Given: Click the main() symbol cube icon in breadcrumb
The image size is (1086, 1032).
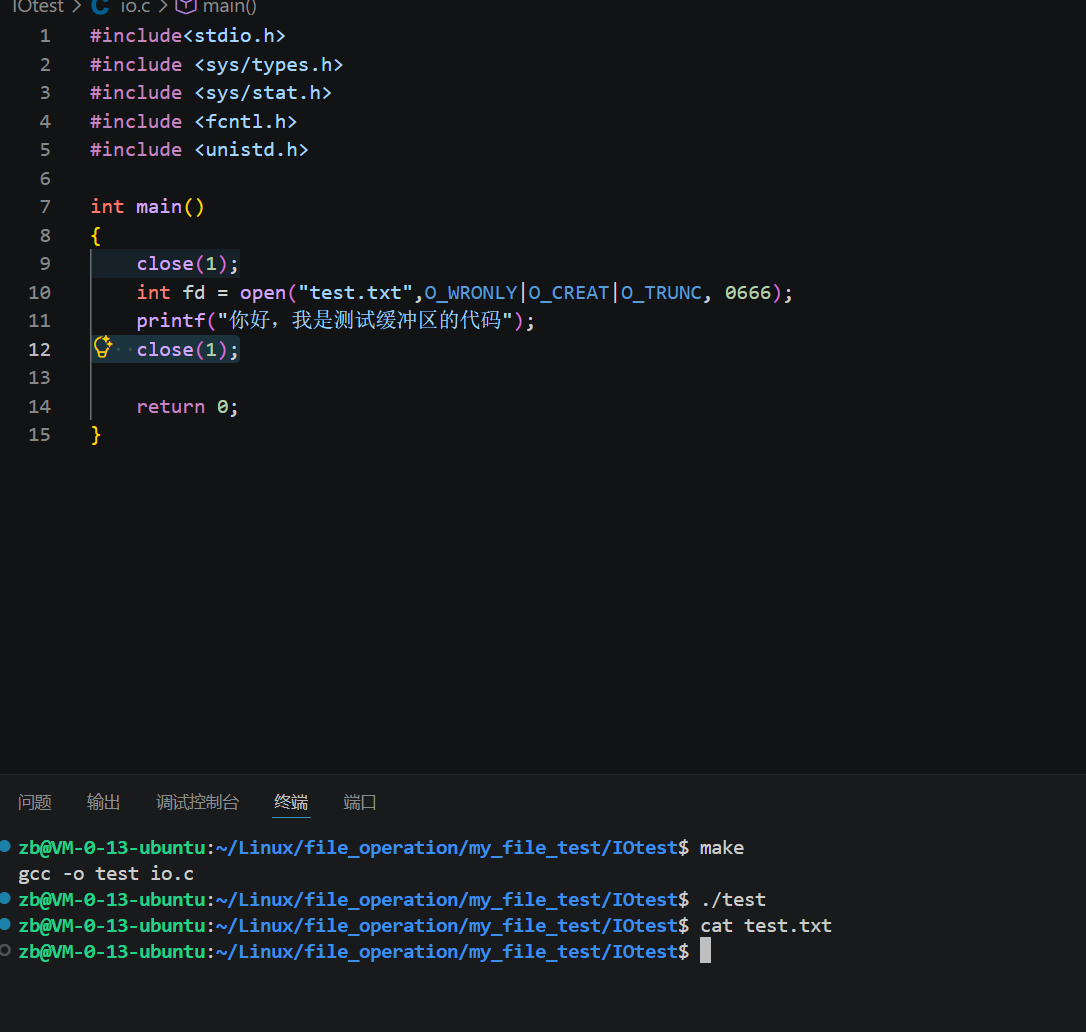Looking at the screenshot, I should pyautogui.click(x=186, y=7).
